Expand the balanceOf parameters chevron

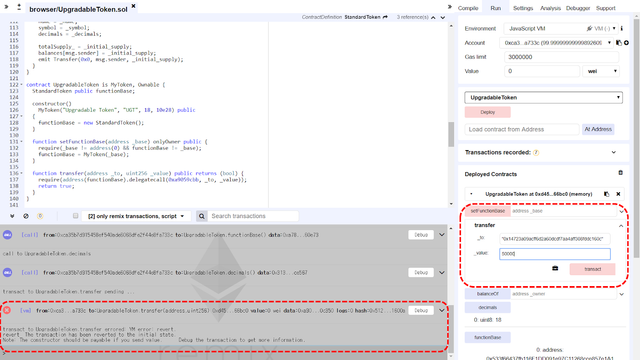622,294
